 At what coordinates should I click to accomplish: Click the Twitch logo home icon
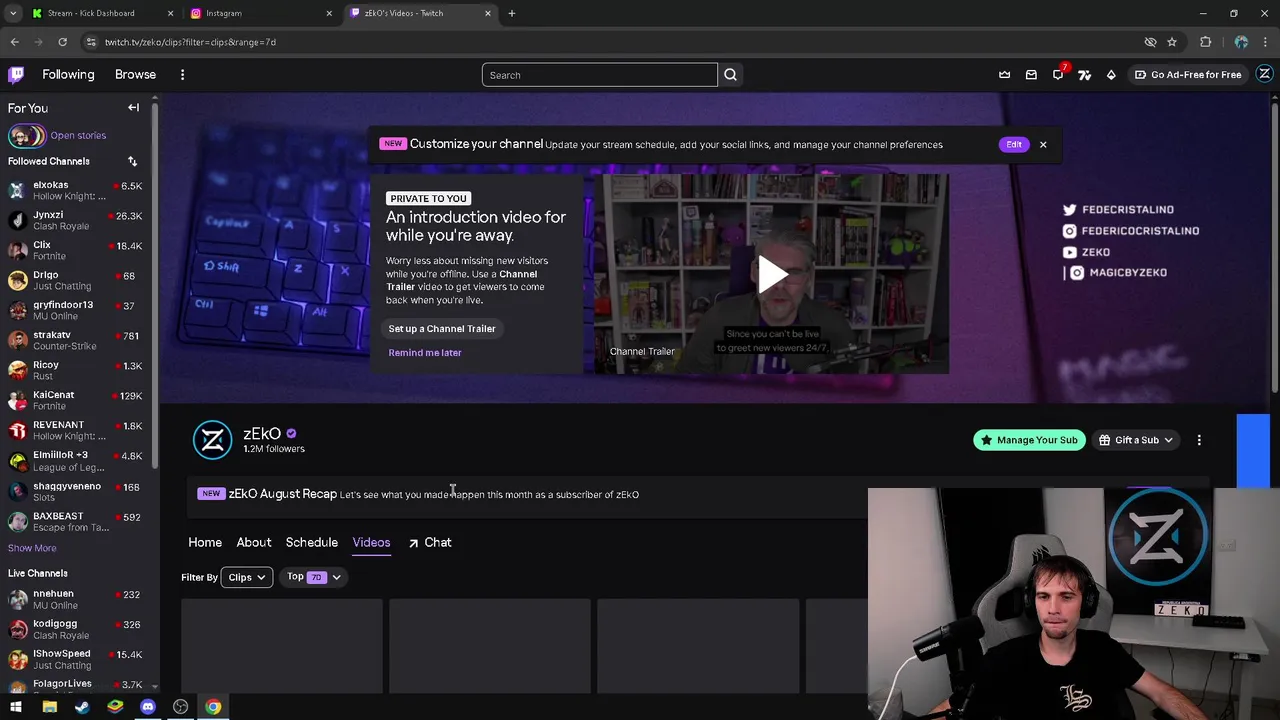click(16, 74)
